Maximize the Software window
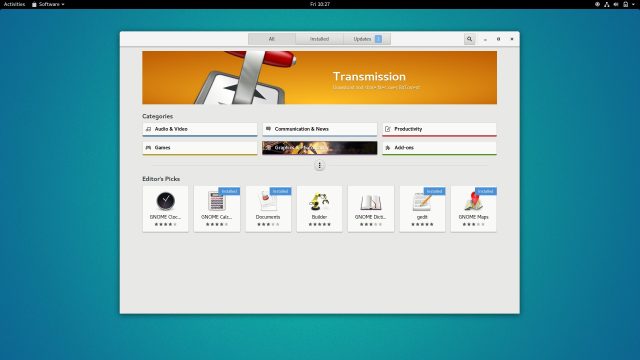 coord(498,39)
